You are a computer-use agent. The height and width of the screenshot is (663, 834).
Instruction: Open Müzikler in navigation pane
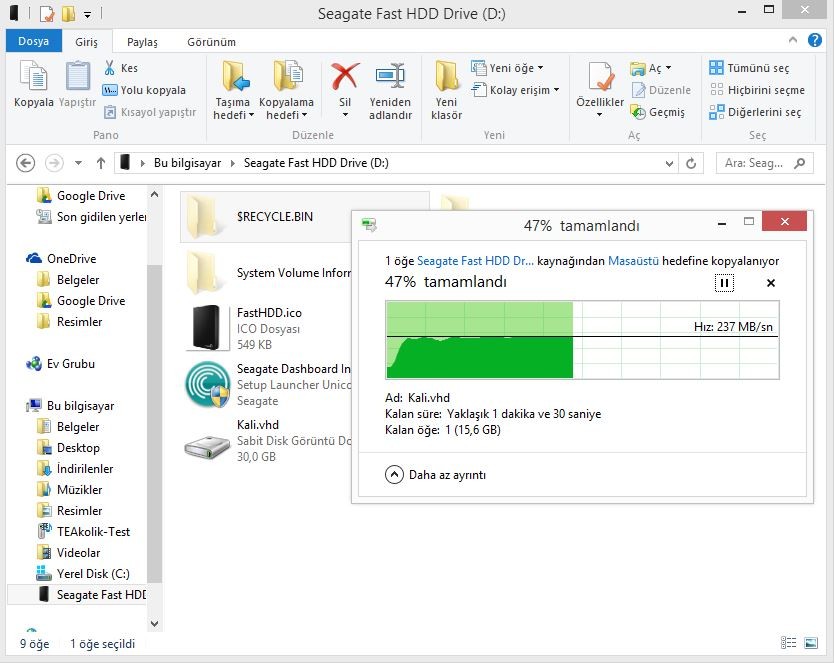pos(69,490)
